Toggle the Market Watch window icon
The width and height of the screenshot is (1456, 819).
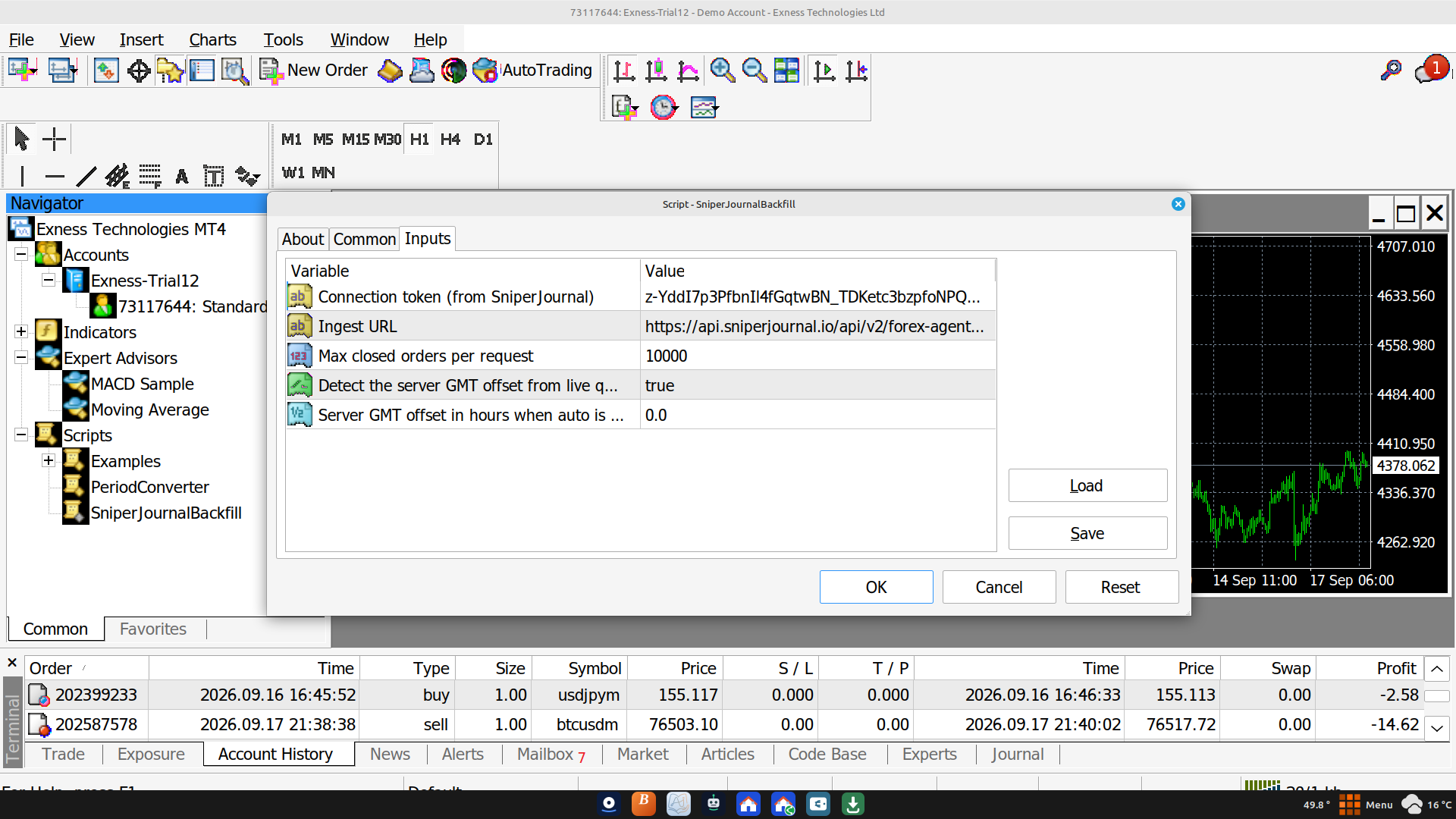coord(106,71)
